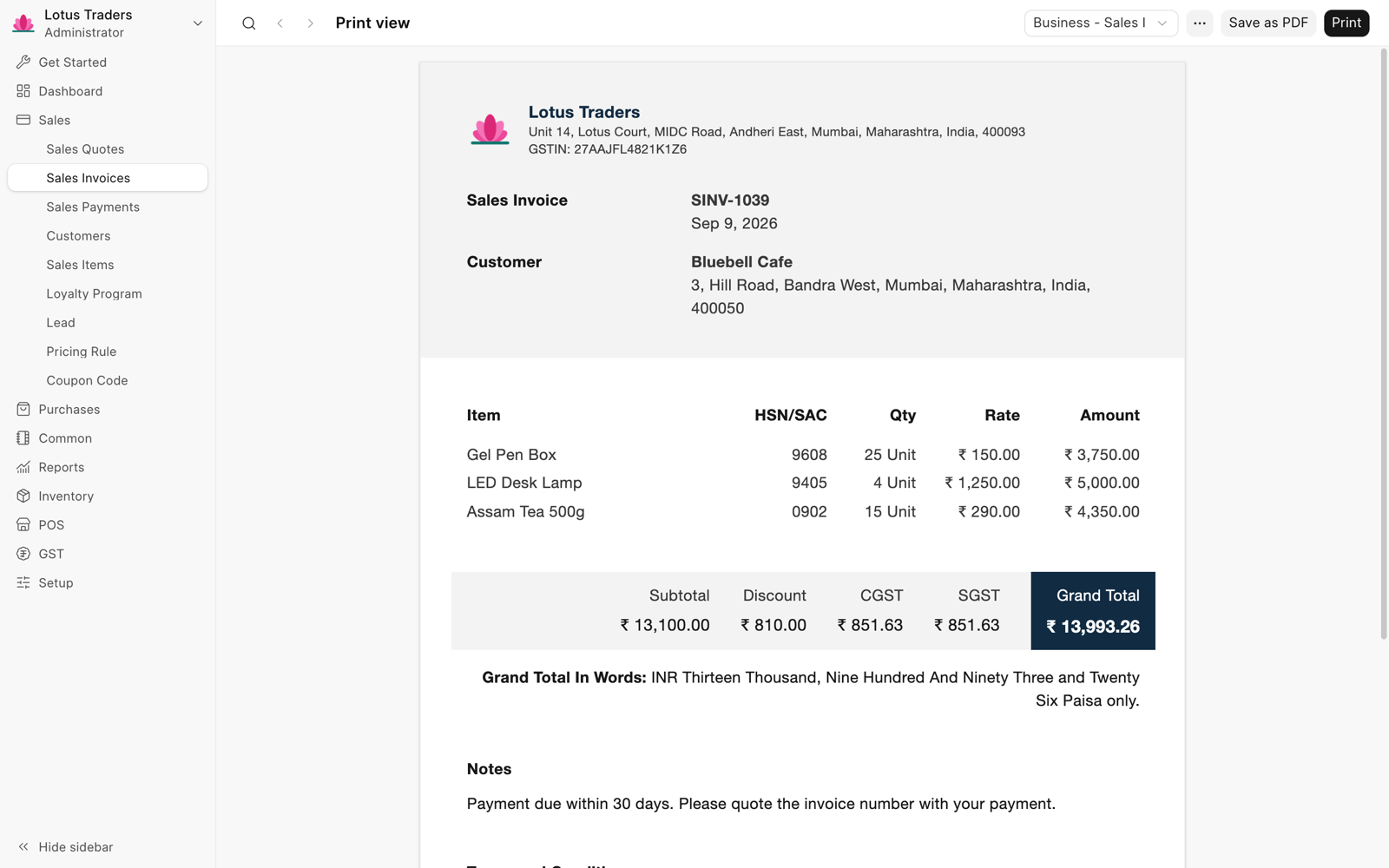Viewport: 1389px width, 868px height.
Task: Open Customers in sidebar
Action: pos(108,236)
